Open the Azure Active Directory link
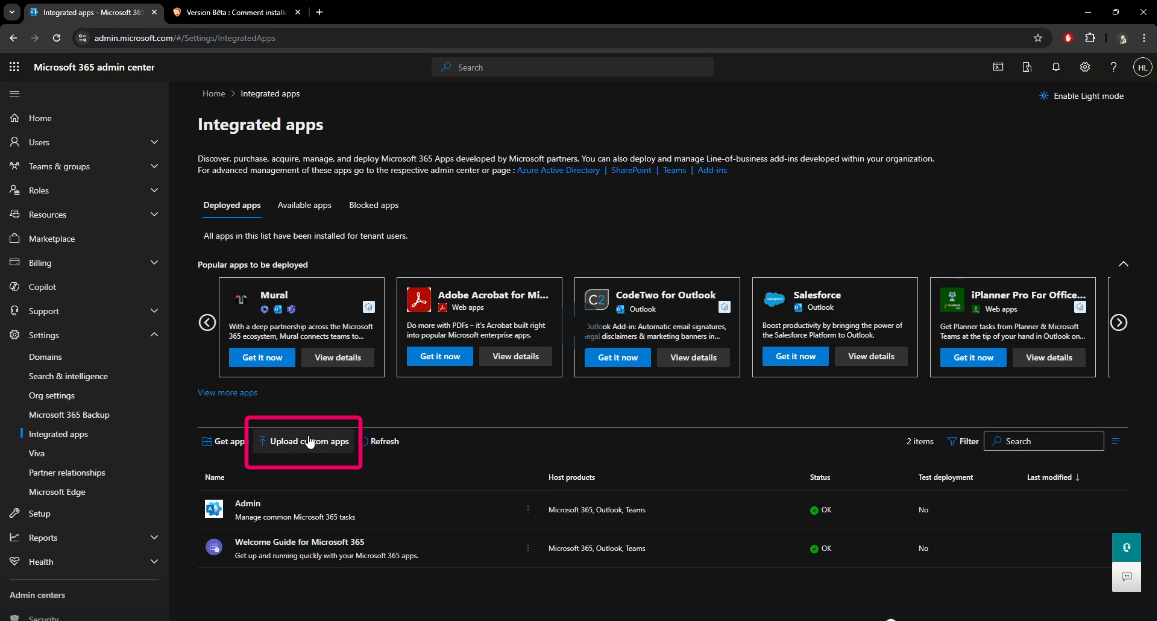This screenshot has width=1157, height=621. (559, 171)
